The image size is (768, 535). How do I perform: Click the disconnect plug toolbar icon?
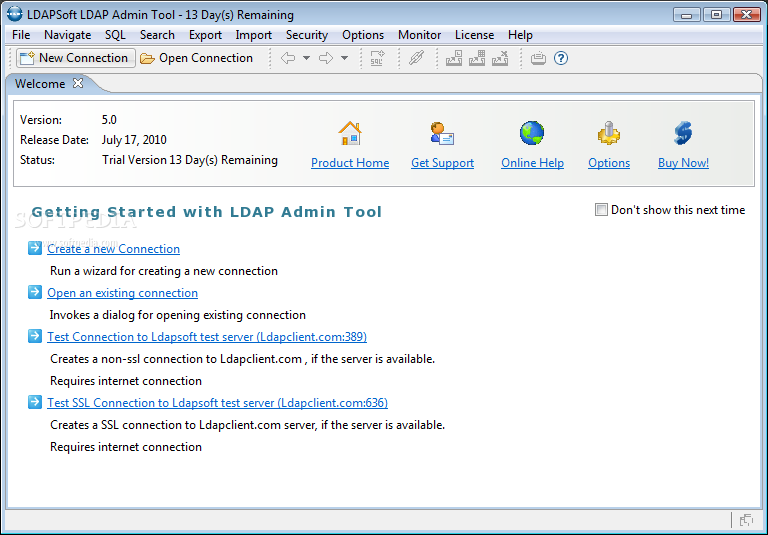pyautogui.click(x=416, y=58)
